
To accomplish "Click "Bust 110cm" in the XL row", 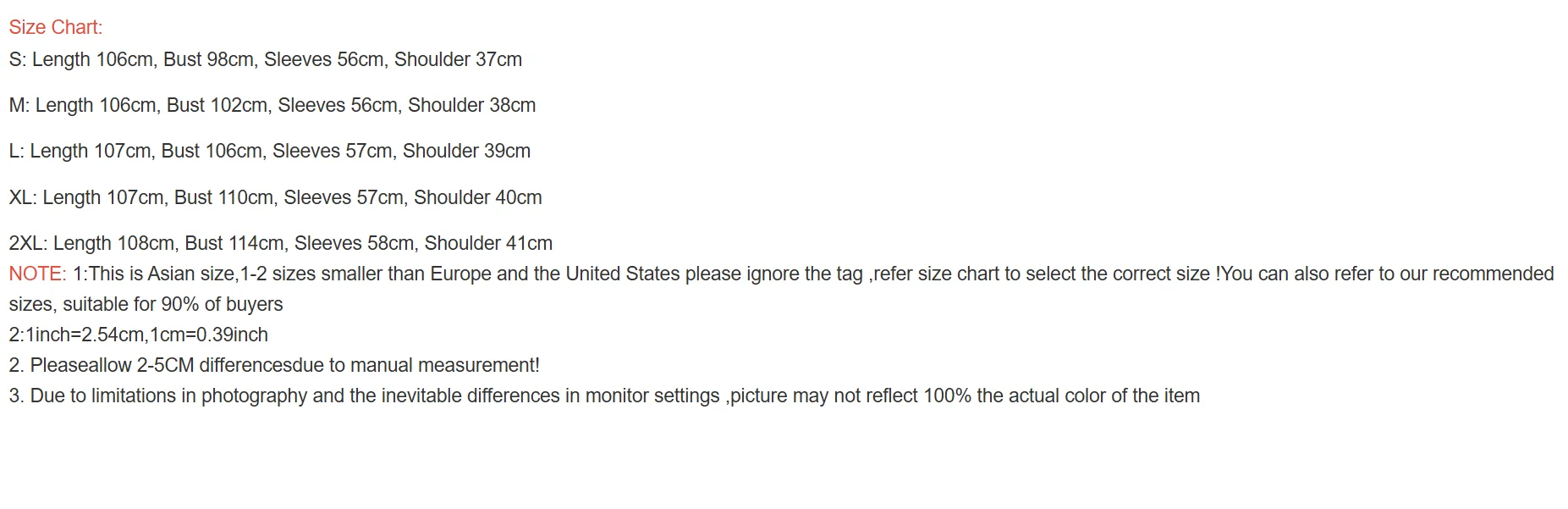I will pos(223,197).
